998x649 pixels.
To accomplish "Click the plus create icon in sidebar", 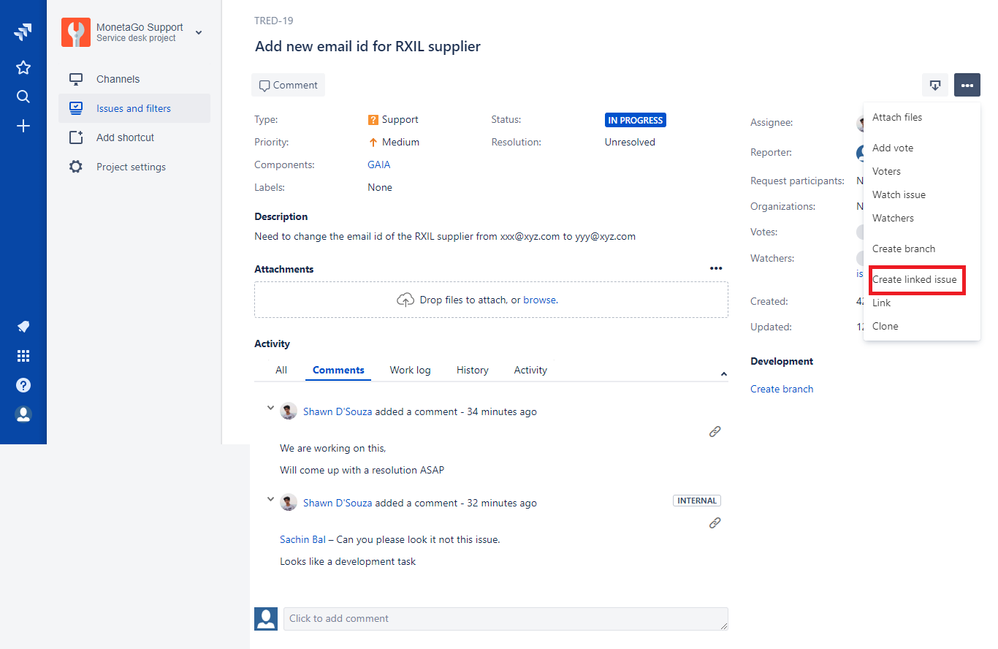I will [x=23, y=126].
